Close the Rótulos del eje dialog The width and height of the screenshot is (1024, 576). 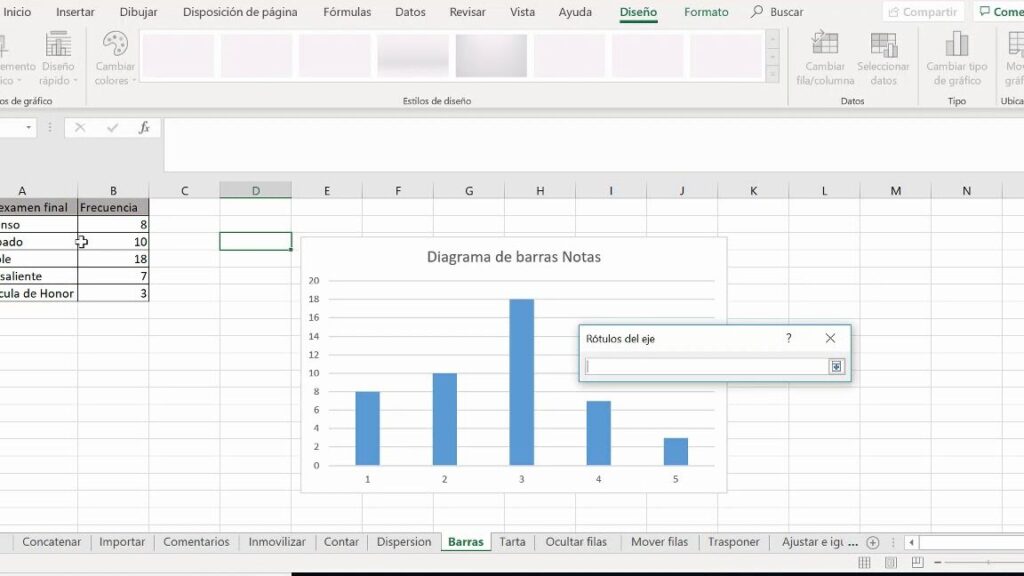click(830, 339)
